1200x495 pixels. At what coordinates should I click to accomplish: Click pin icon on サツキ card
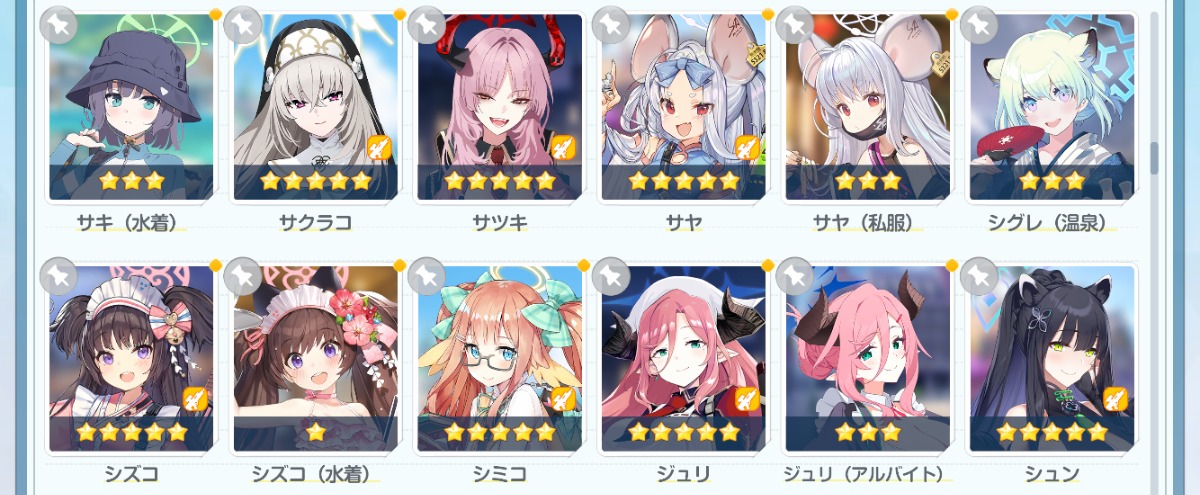click(x=428, y=24)
